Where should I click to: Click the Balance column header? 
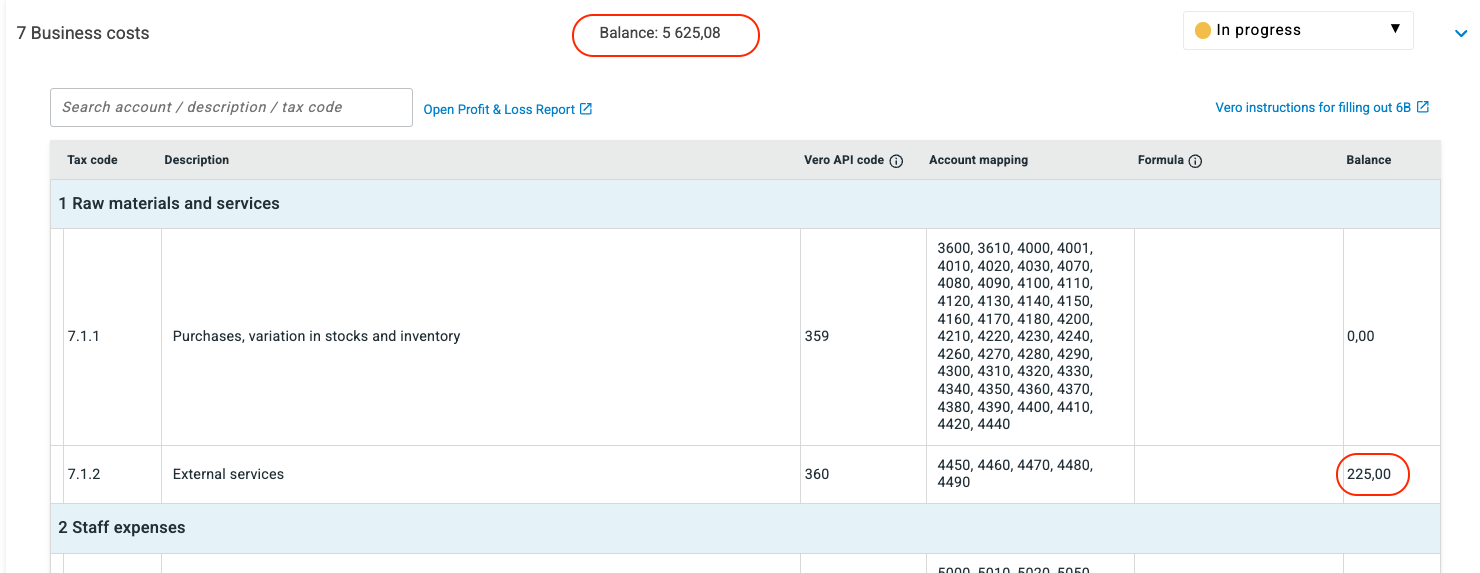coord(1368,160)
